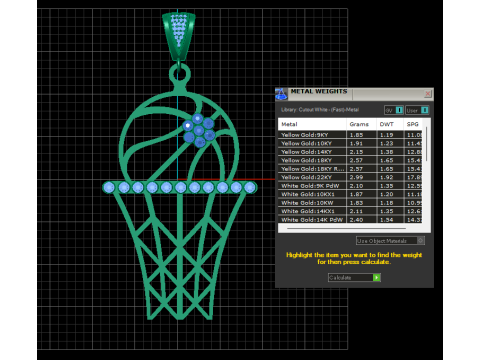Select the White Gold:14K PdW row
The image size is (480, 360).
click(350, 219)
